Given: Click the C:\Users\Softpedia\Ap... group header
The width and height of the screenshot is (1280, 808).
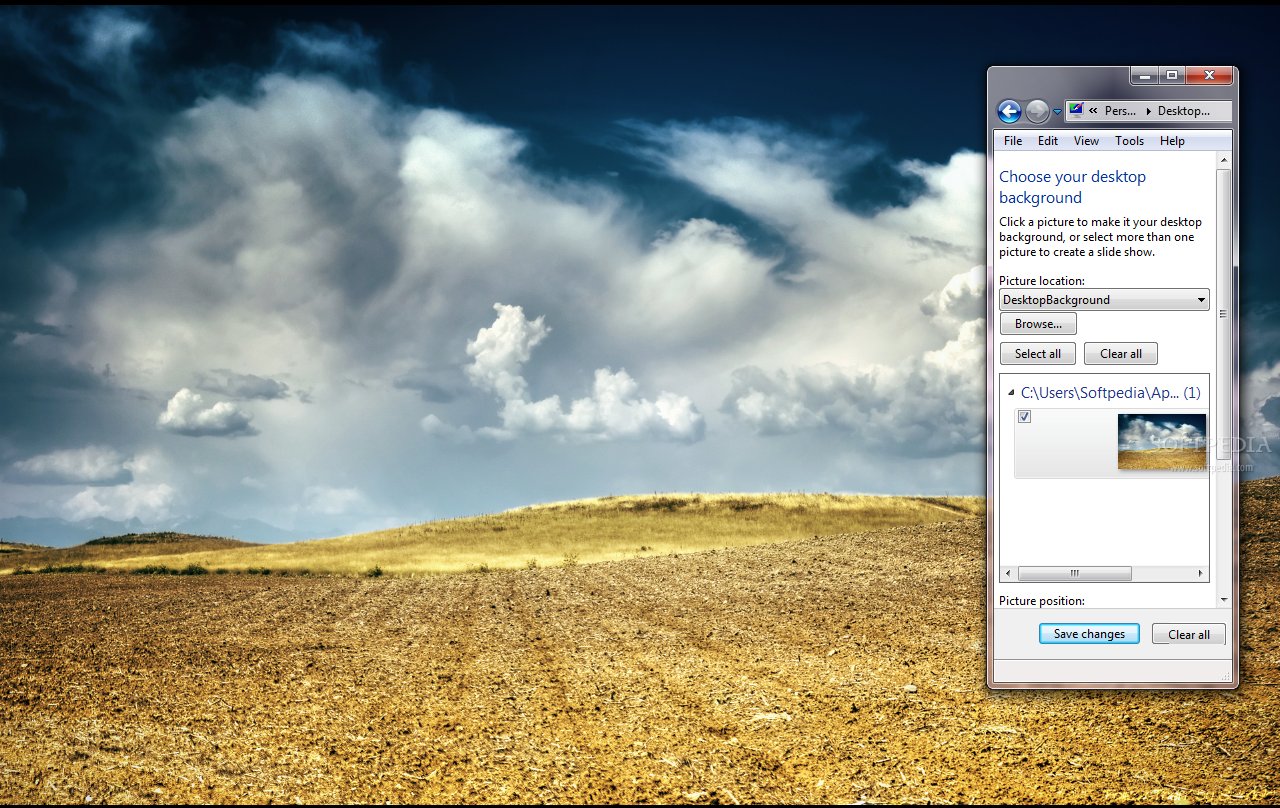Looking at the screenshot, I should click(1110, 393).
